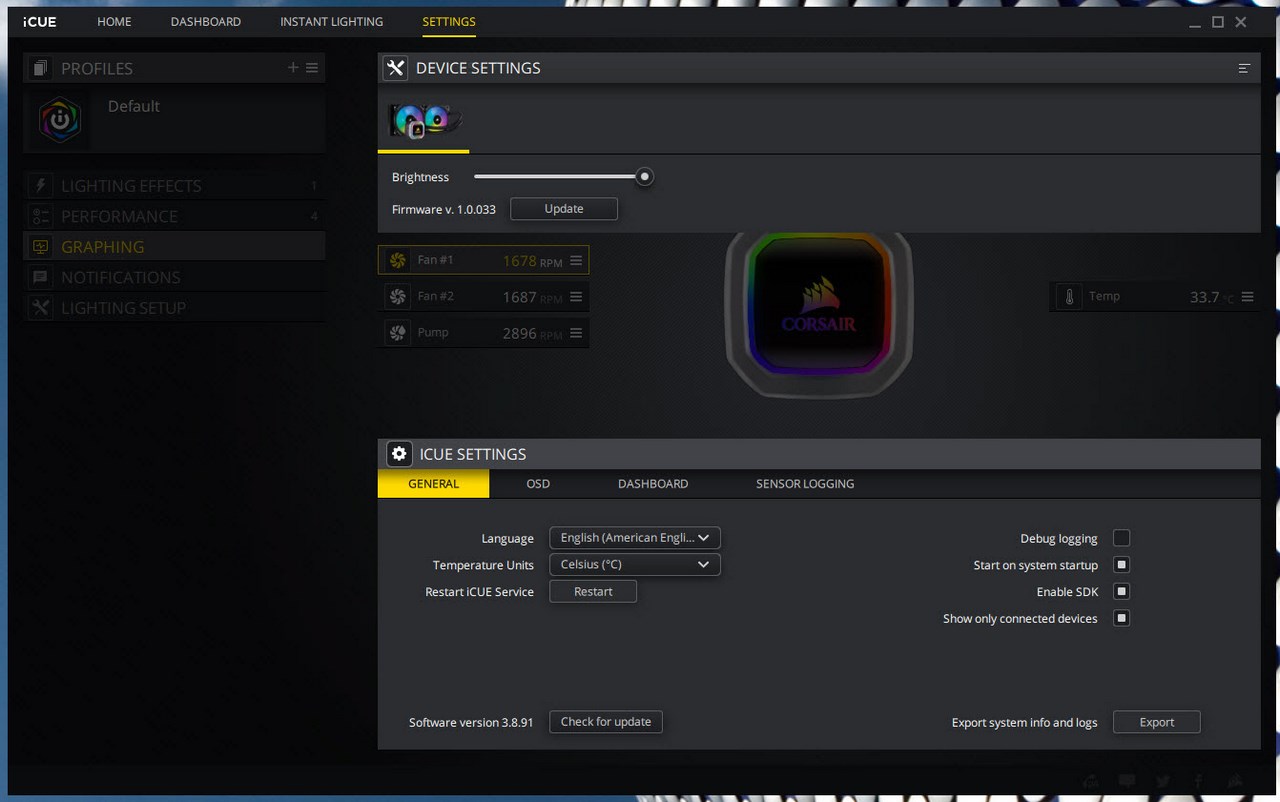Click the Fan #2 fan icon

398,297
